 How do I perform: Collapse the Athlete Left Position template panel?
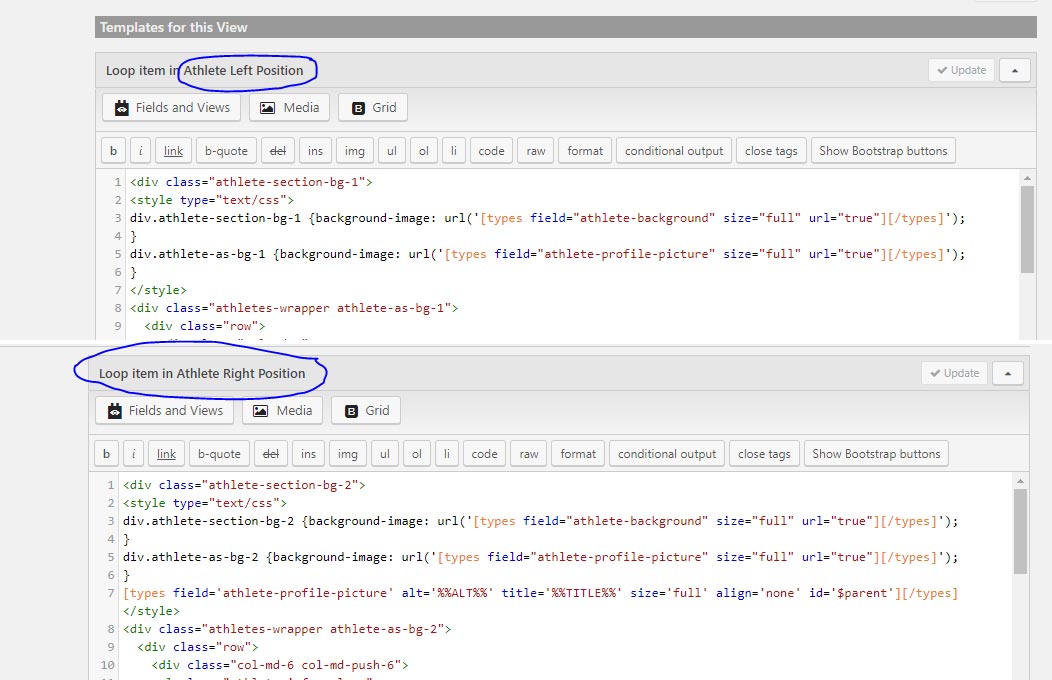coord(1014,70)
